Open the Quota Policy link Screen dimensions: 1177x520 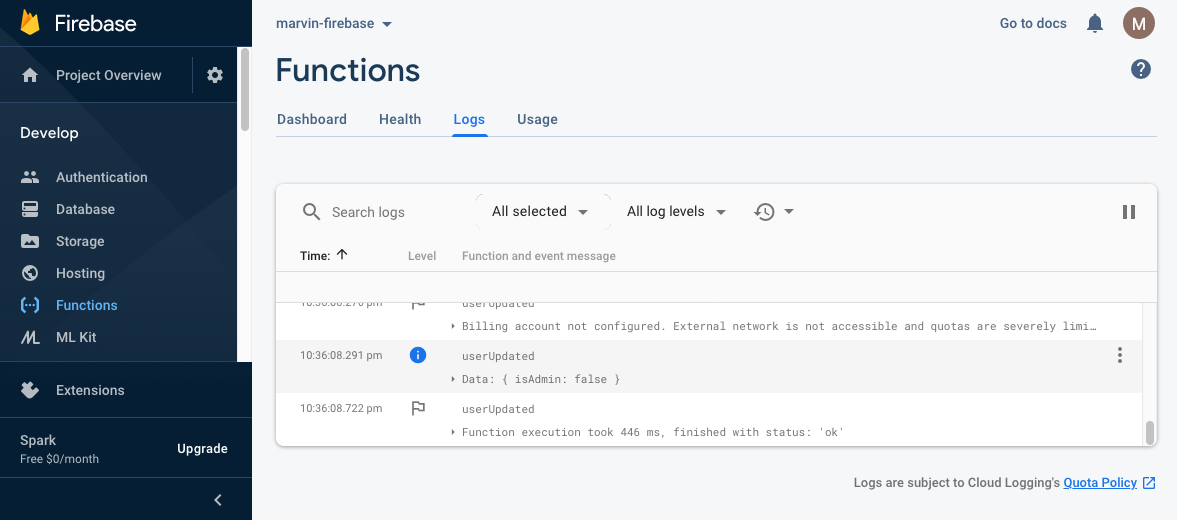tap(1100, 483)
